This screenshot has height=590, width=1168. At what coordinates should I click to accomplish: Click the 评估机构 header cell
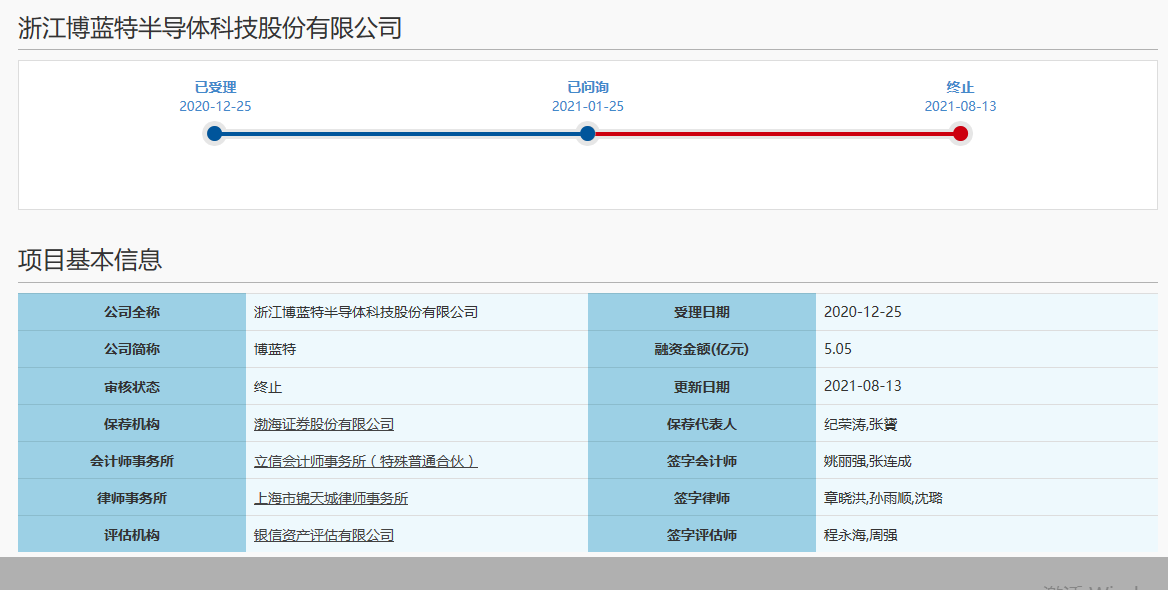coord(132,535)
